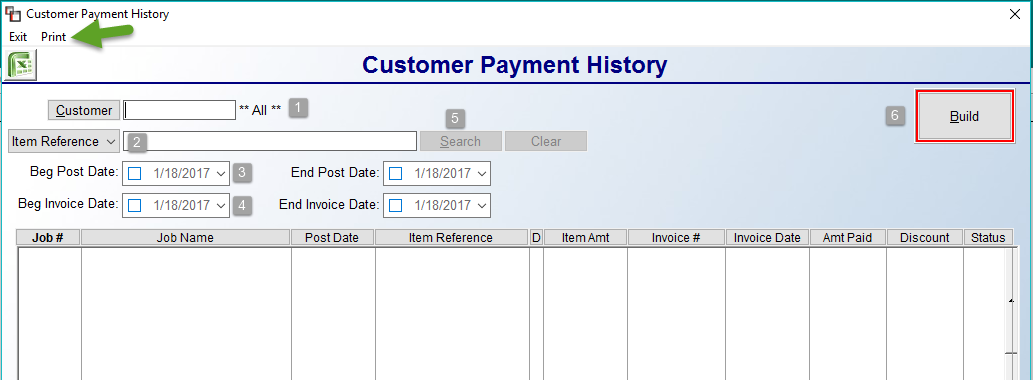Export to Excel using the spreadsheet icon
The width and height of the screenshot is (1033, 380).
21,65
